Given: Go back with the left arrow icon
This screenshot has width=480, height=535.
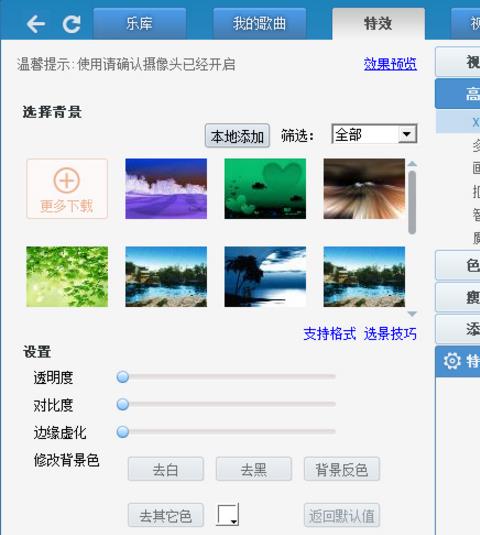Looking at the screenshot, I should tap(36, 24).
